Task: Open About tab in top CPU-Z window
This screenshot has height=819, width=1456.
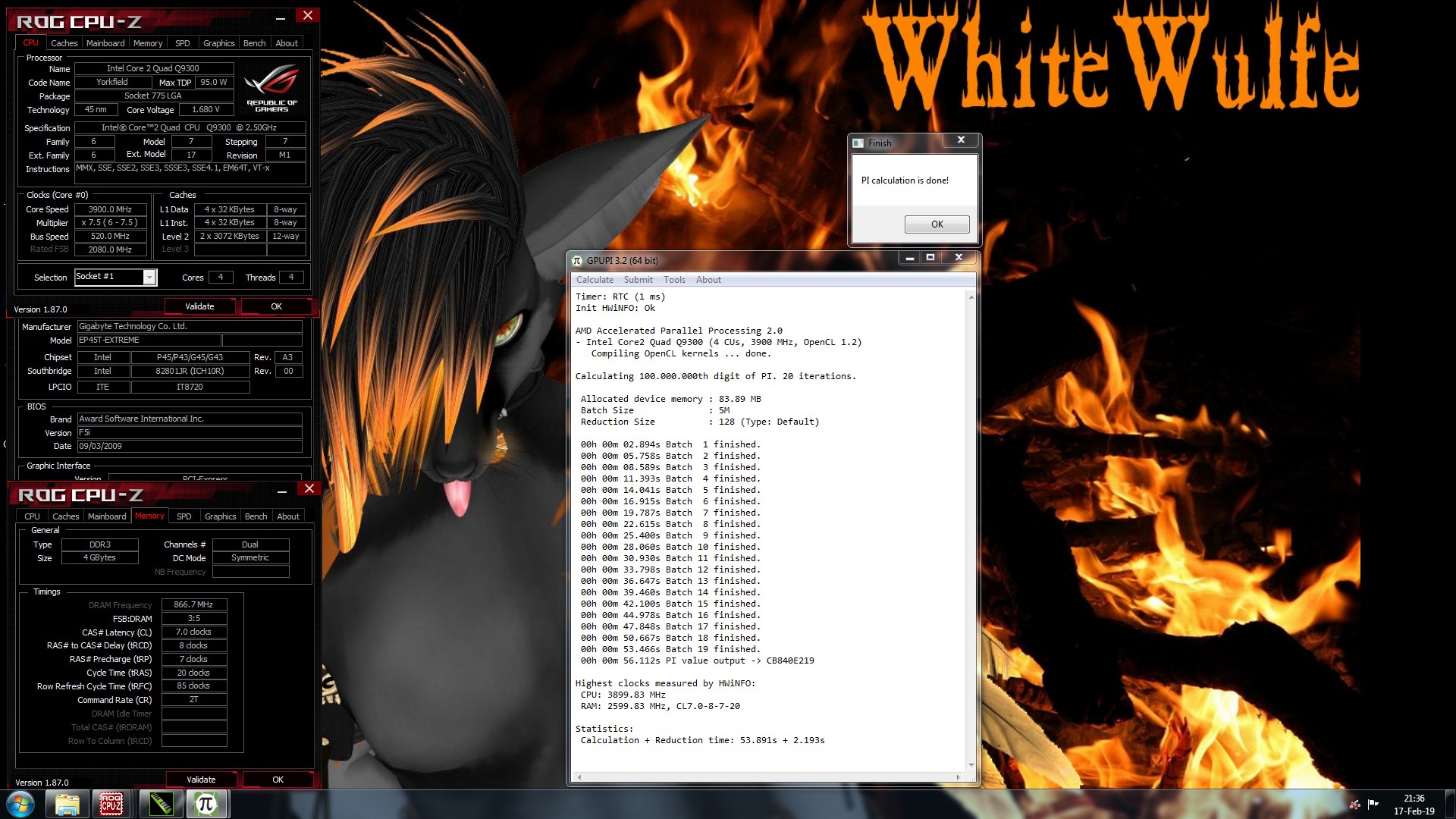Action: tap(287, 43)
